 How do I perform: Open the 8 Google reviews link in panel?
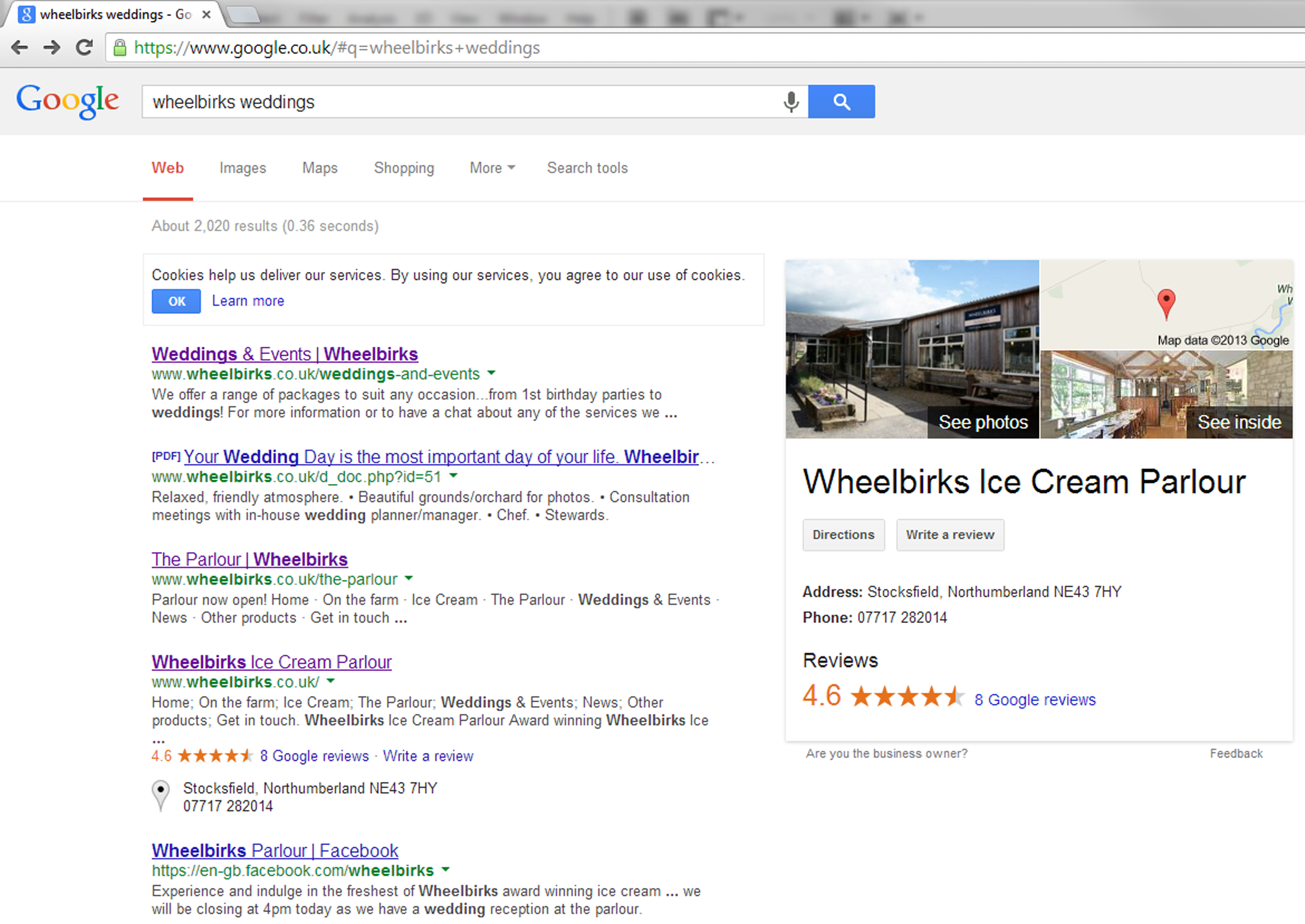pos(1035,699)
